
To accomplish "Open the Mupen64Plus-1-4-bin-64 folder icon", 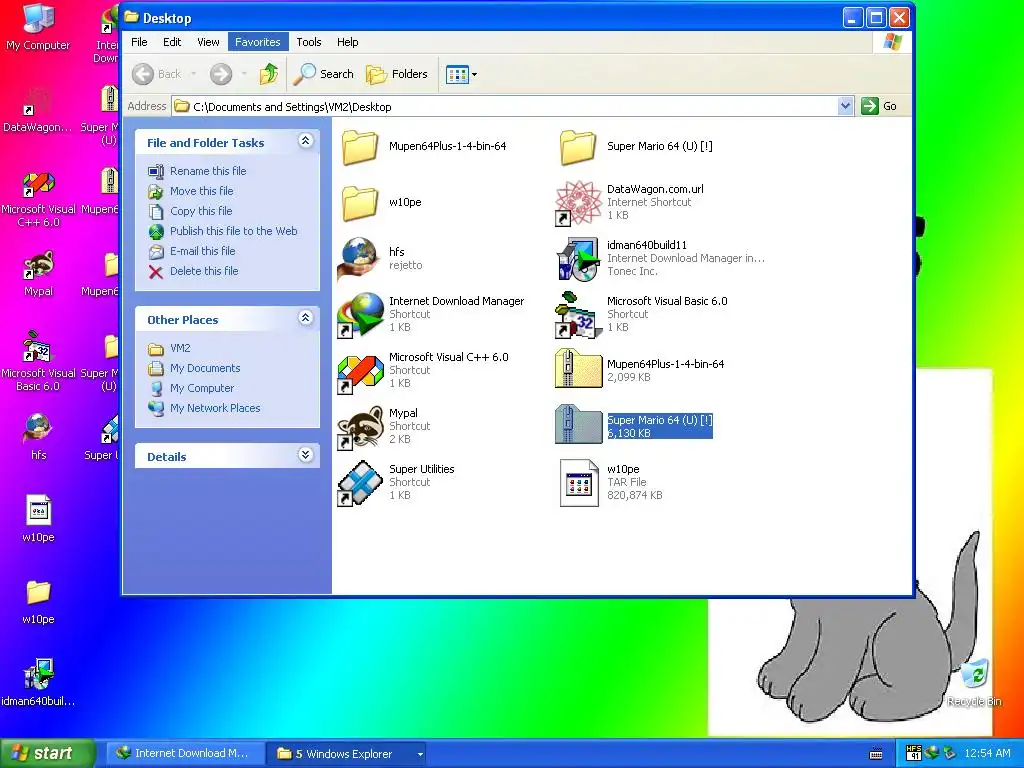I will 360,146.
